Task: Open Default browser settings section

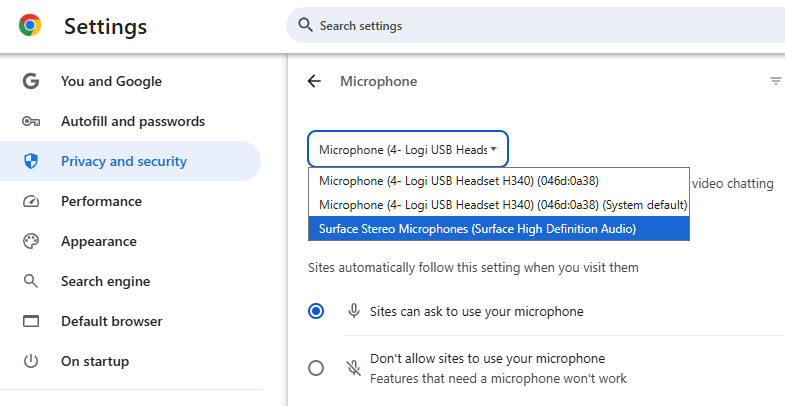Action: 112,321
